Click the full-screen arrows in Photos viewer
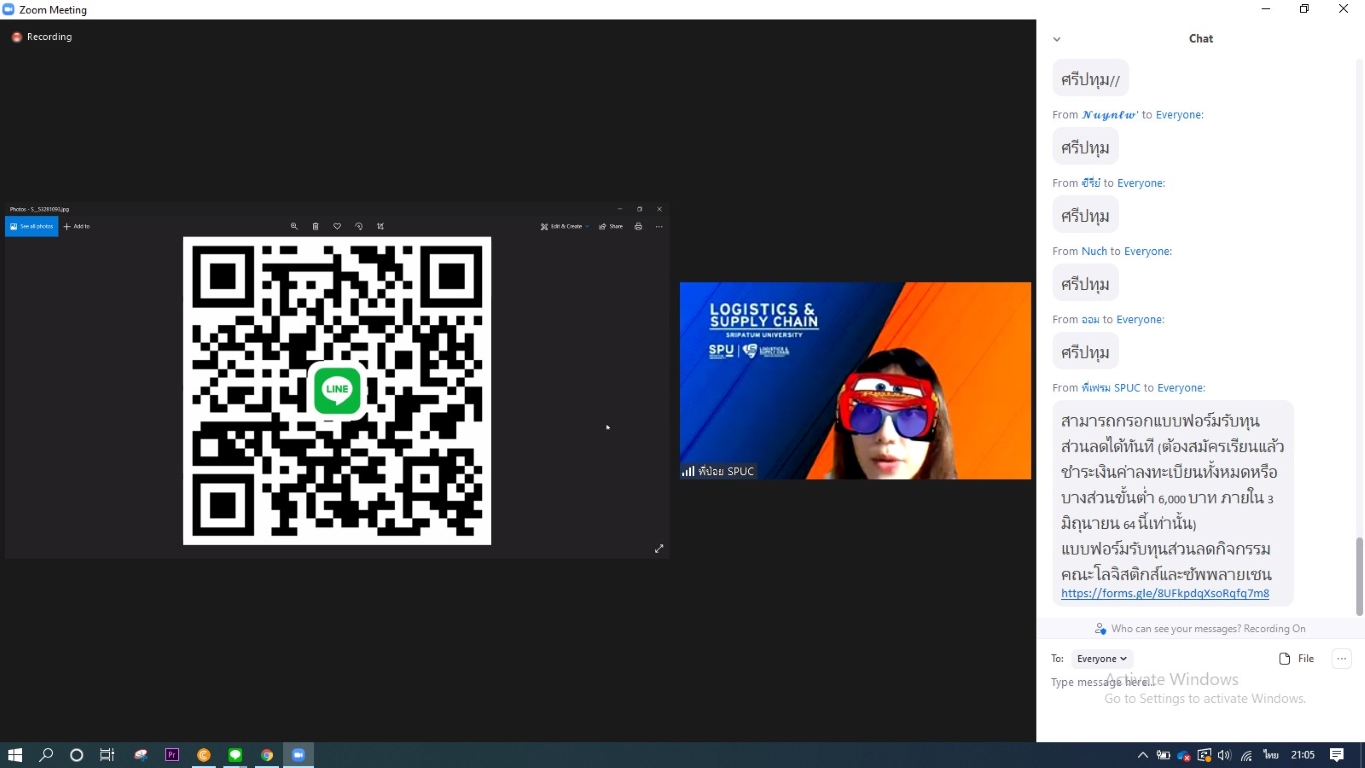Viewport: 1365px width, 768px height. (x=659, y=548)
